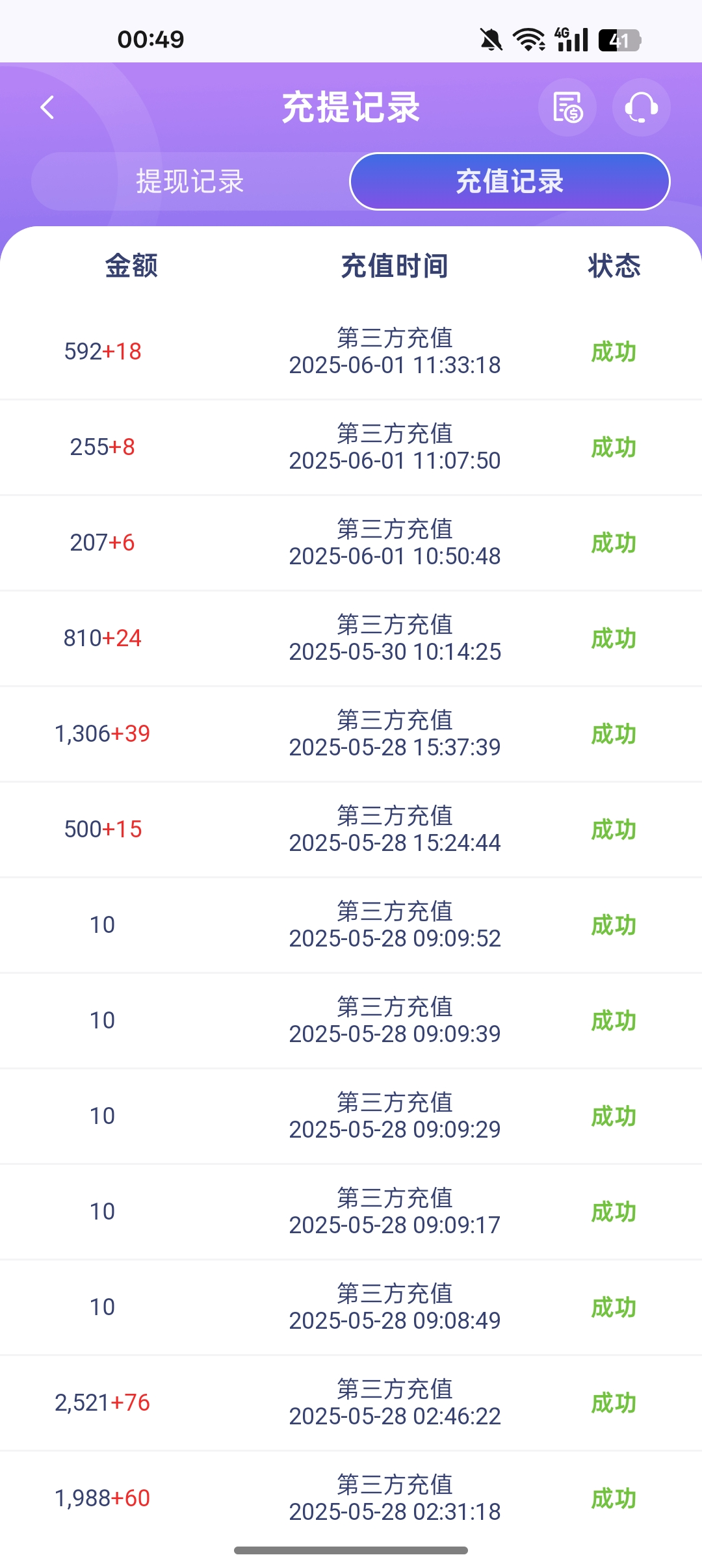Viewport: 702px width, 1568px height.
Task: Tap the muted notification bell icon
Action: 491,40
